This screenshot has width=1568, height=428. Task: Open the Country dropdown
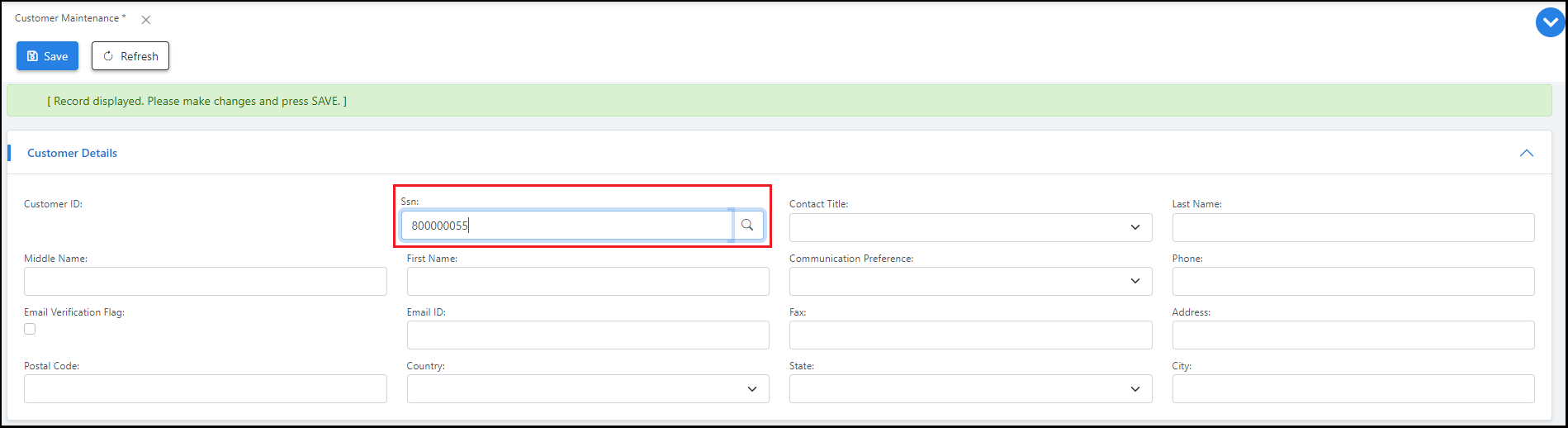587,388
